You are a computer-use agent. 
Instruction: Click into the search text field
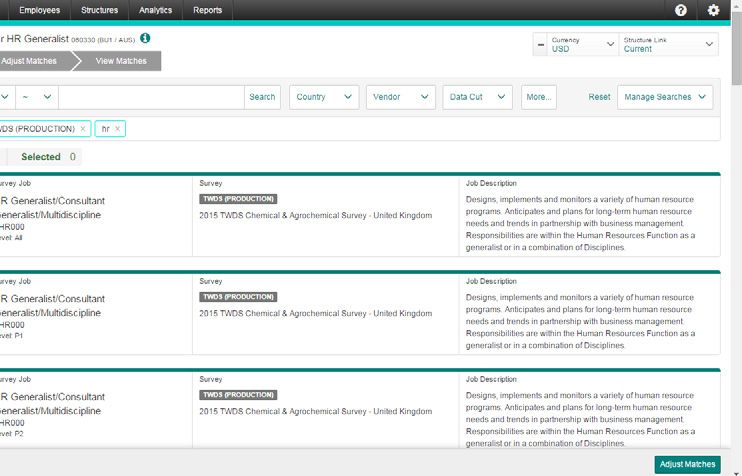tap(150, 97)
